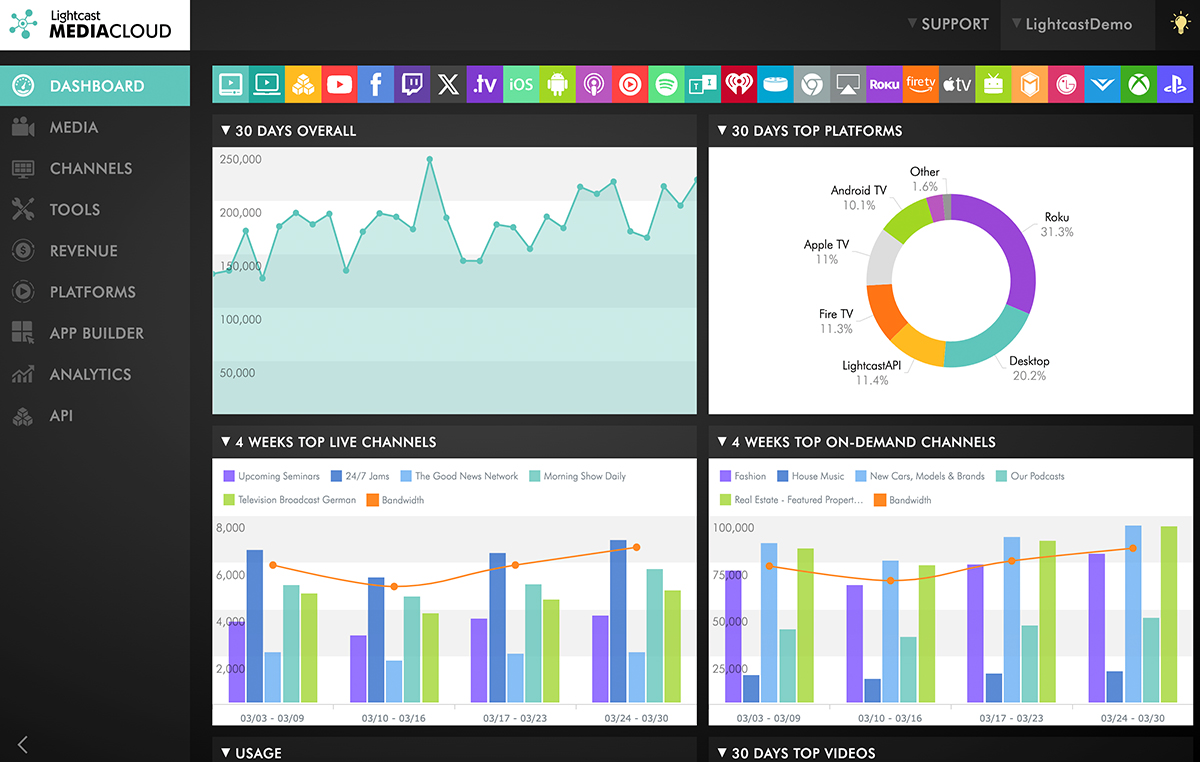Viewport: 1200px width, 762px height.
Task: Click the PlayStation platform icon
Action: click(x=1174, y=85)
